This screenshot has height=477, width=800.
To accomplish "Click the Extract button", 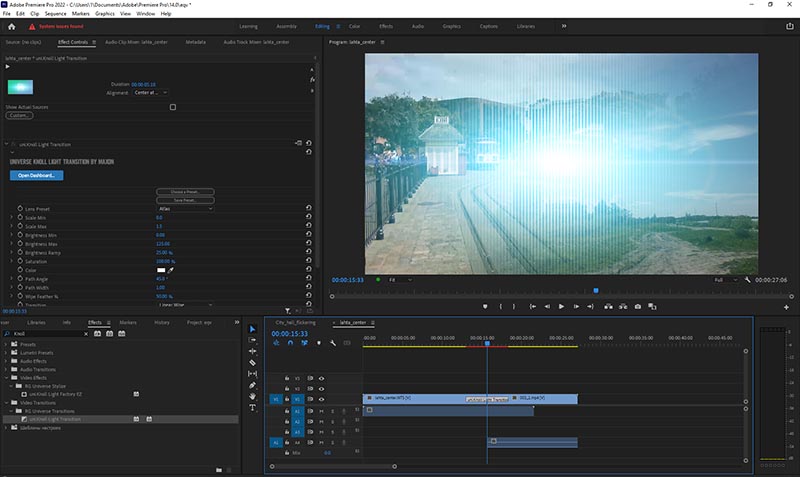I will point(623,307).
